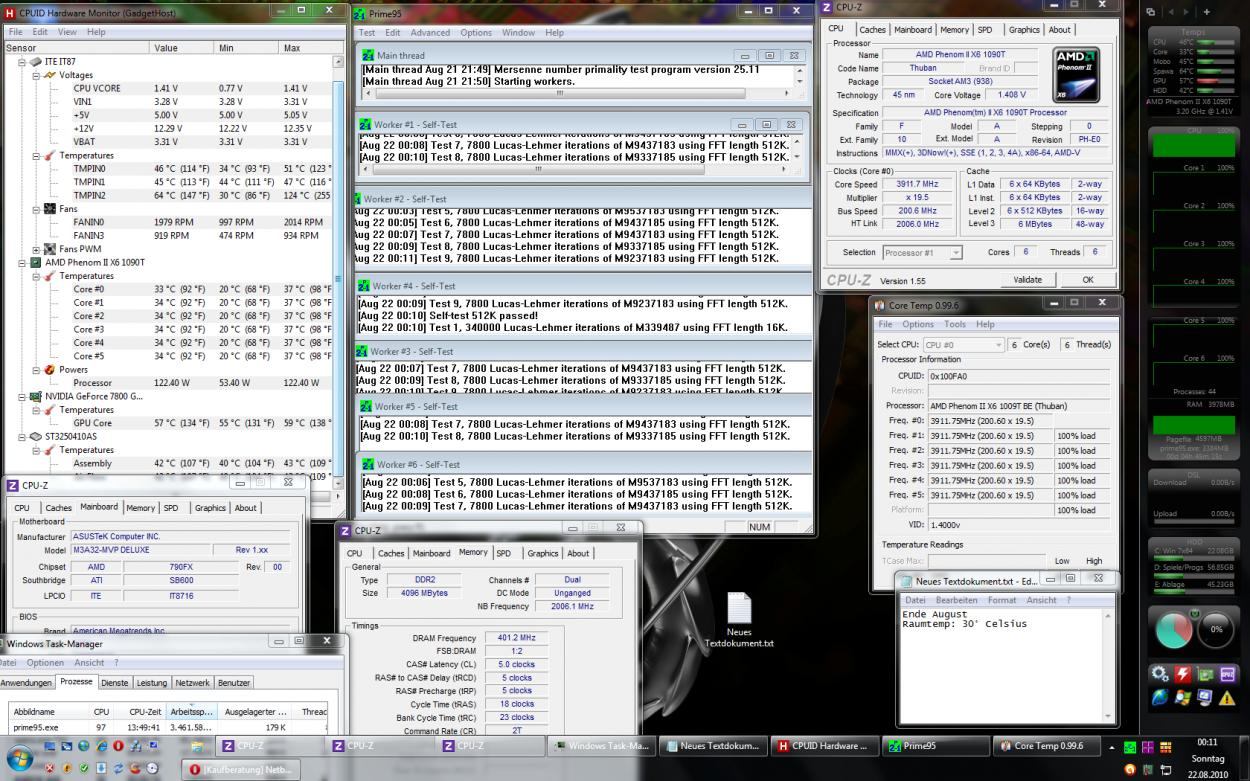Click the OK button in CPU-Z

[1087, 280]
